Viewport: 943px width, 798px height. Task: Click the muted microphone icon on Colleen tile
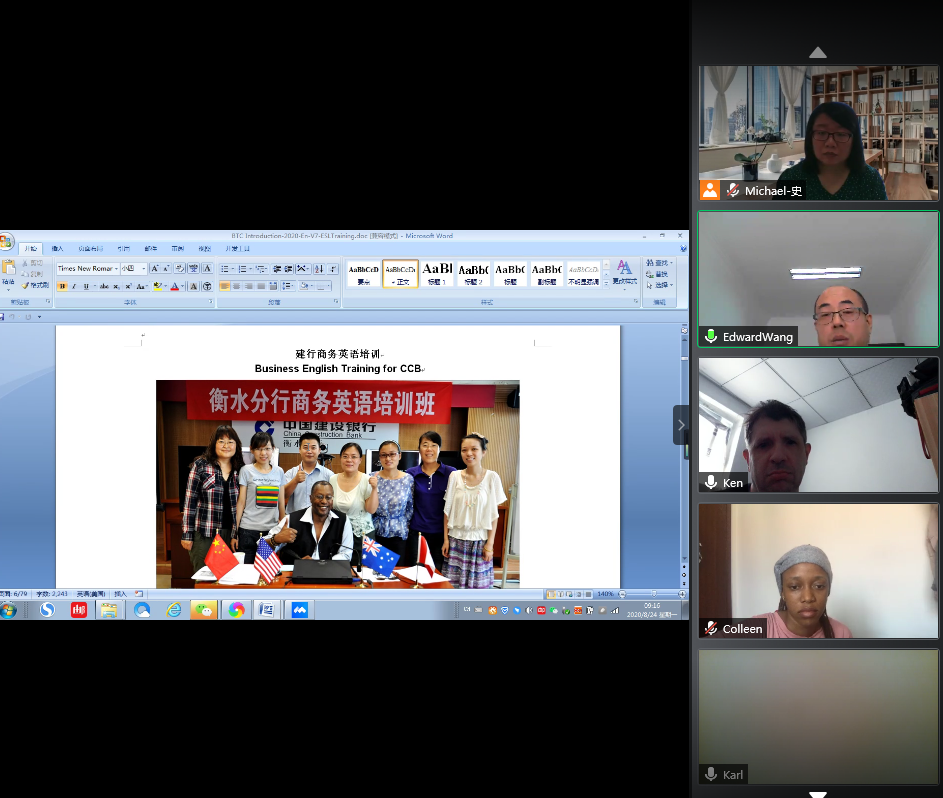(x=711, y=628)
